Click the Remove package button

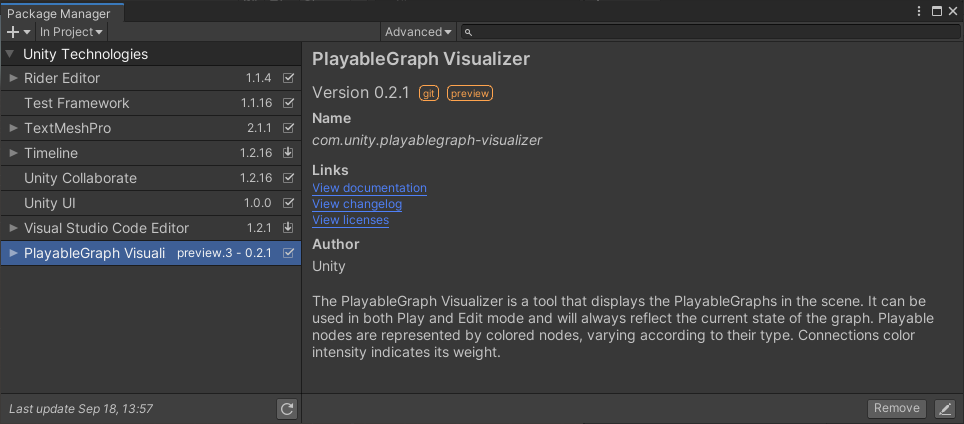[896, 409]
